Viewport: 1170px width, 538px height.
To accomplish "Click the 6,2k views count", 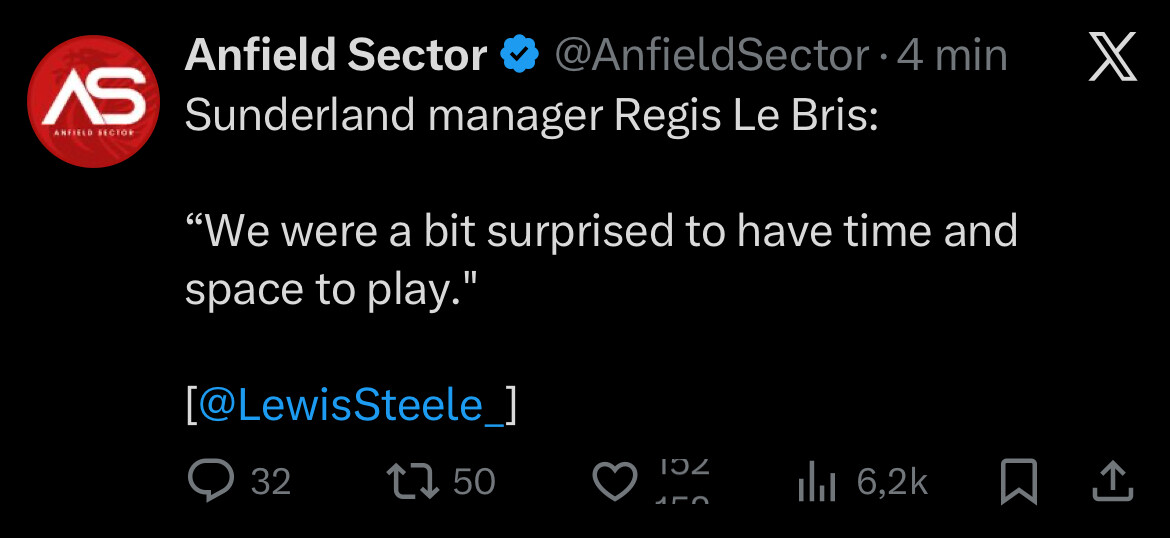I will pyautogui.click(x=892, y=483).
